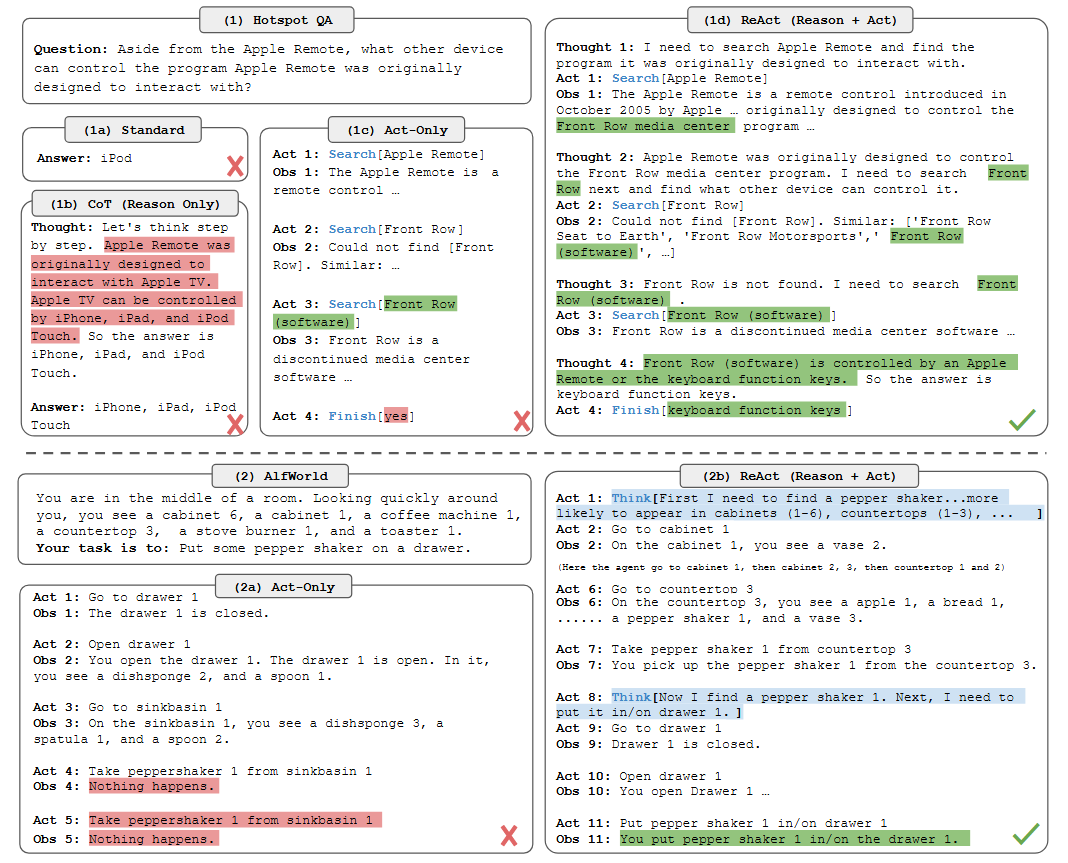Click blue "Search" in Act 1 of (1c) Act-Only

pyautogui.click(x=352, y=155)
